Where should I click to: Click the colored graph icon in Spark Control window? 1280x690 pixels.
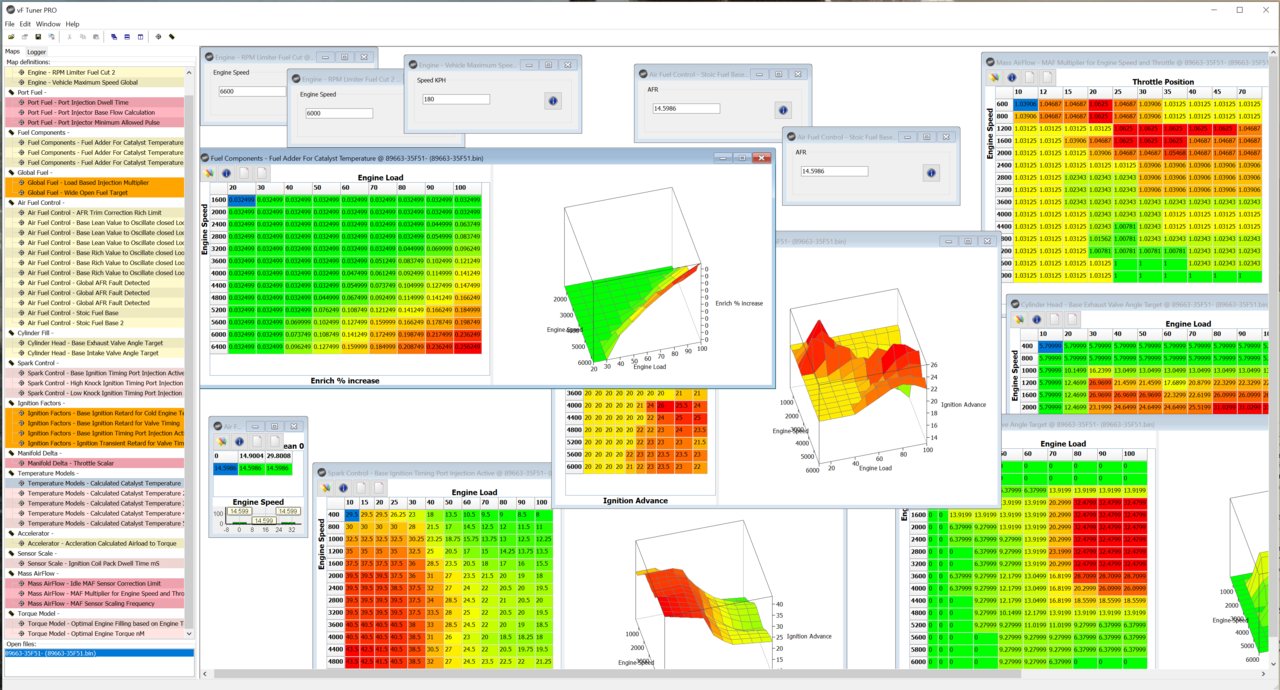tap(325, 487)
